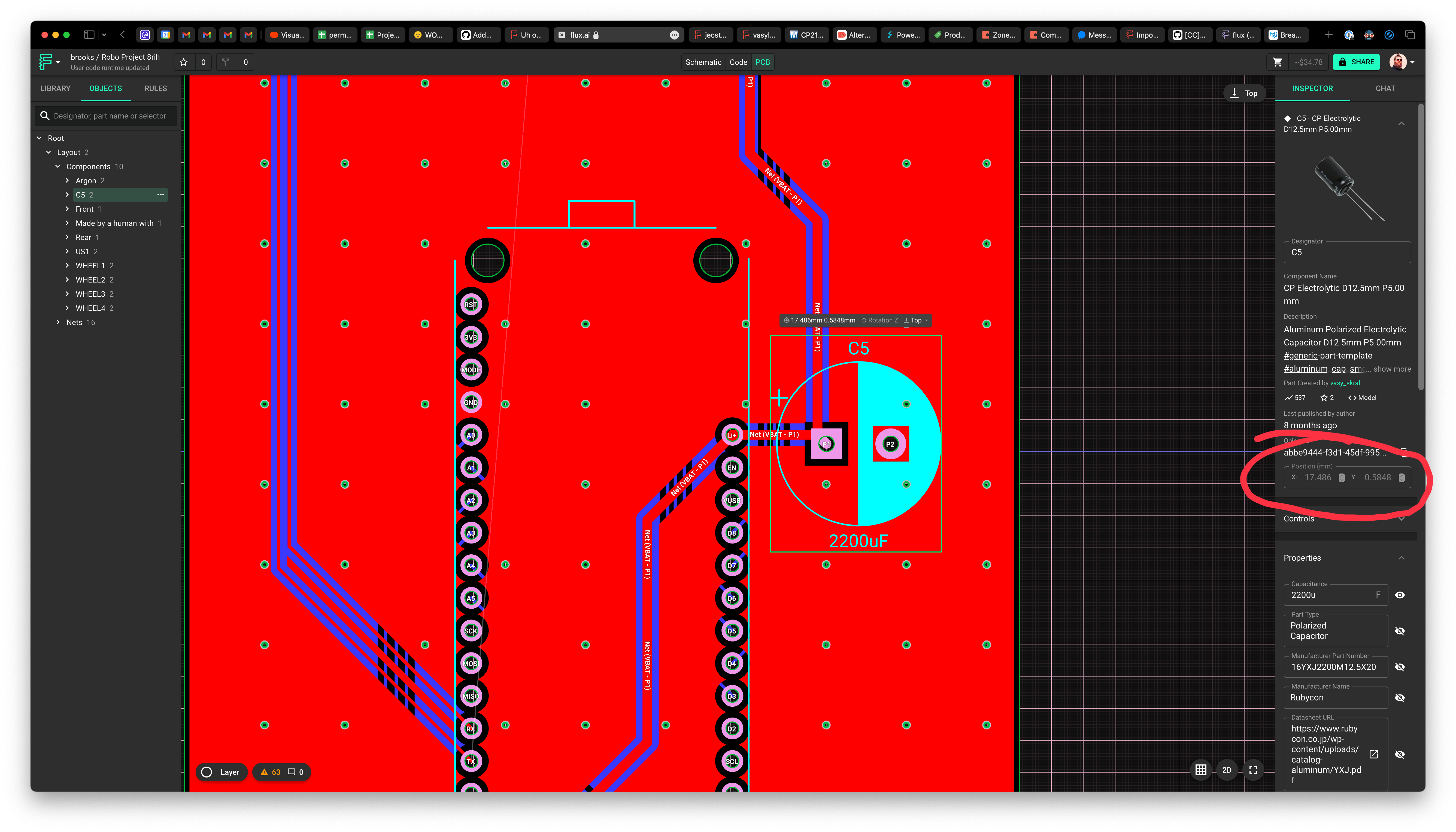The image size is (1456, 832).
Task: Expand the Argon component
Action: (x=67, y=181)
